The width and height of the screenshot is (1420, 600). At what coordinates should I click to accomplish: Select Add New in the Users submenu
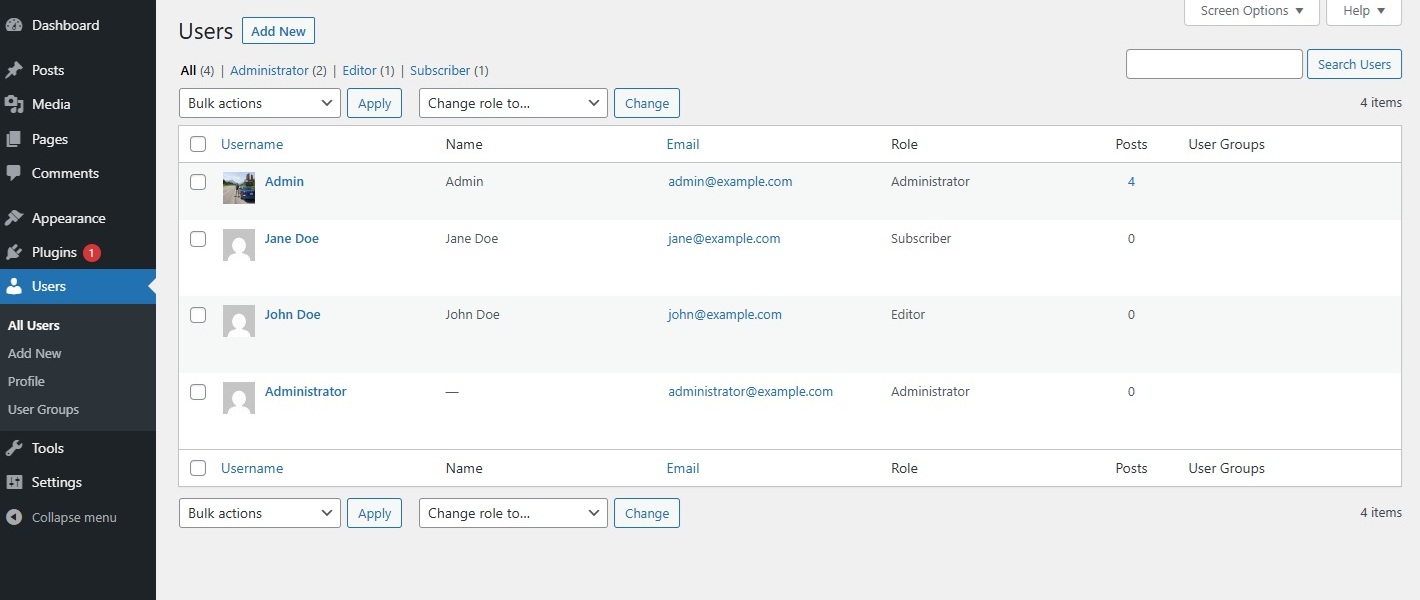click(x=35, y=353)
